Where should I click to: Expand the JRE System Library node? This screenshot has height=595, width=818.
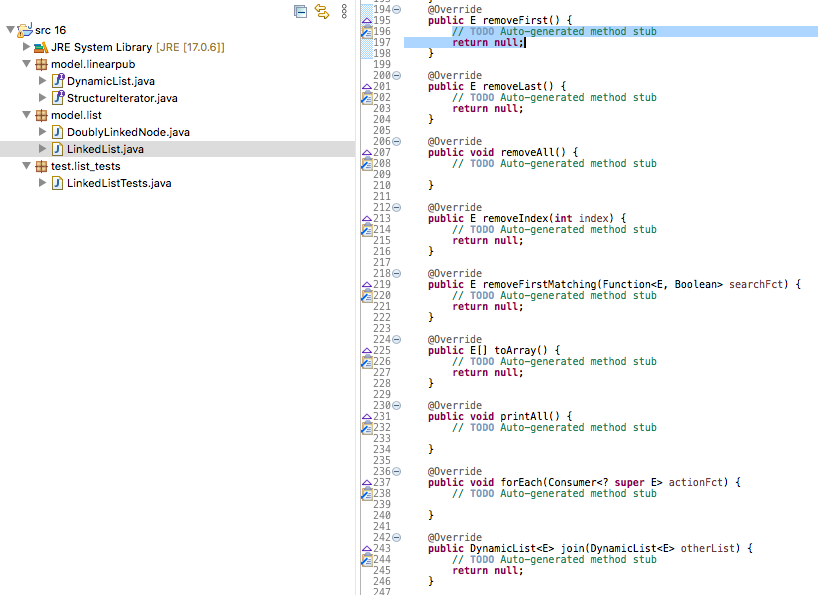26,46
